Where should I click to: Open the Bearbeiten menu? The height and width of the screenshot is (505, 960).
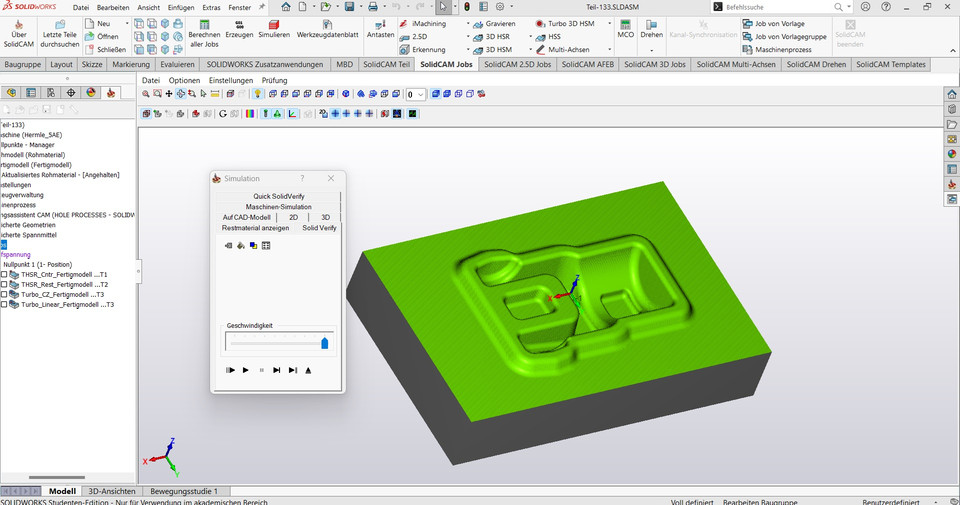coord(113,7)
